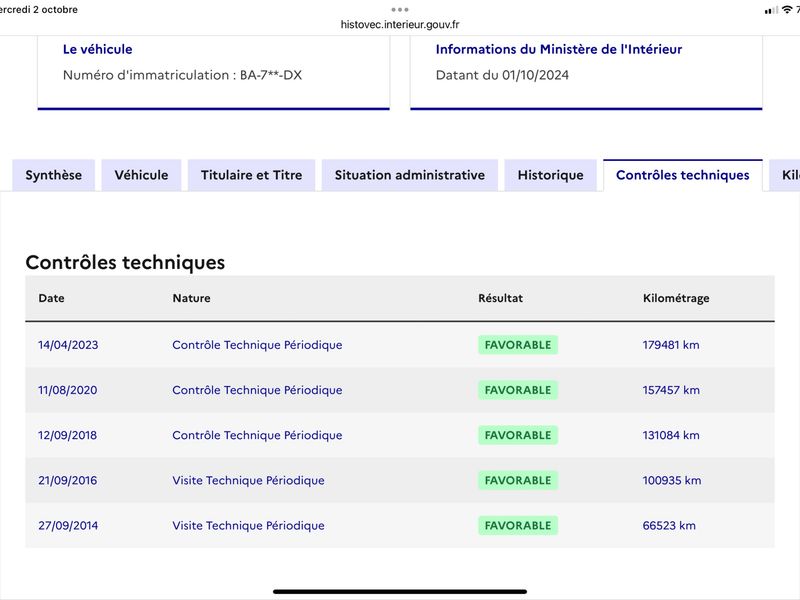Viewport: 800px width, 600px height.
Task: Select the date 11/08/2020
Action: point(67,390)
